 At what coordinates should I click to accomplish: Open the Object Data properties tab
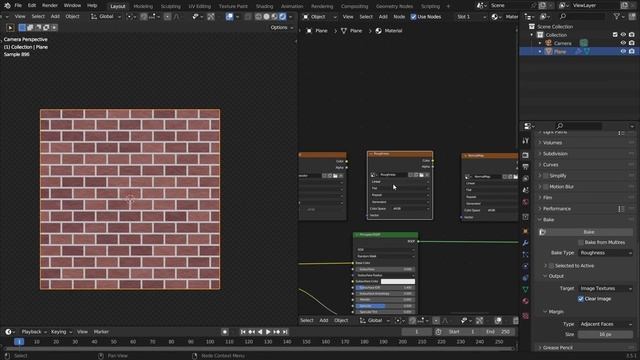[x=525, y=289]
